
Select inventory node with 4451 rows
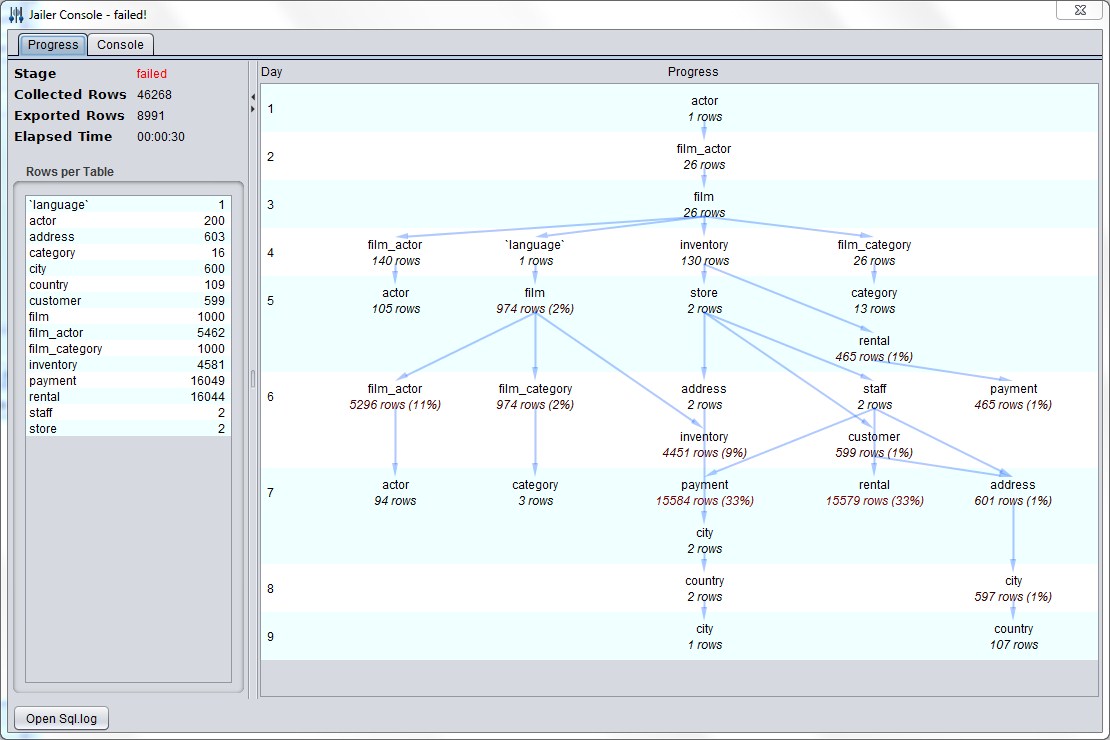(704, 445)
